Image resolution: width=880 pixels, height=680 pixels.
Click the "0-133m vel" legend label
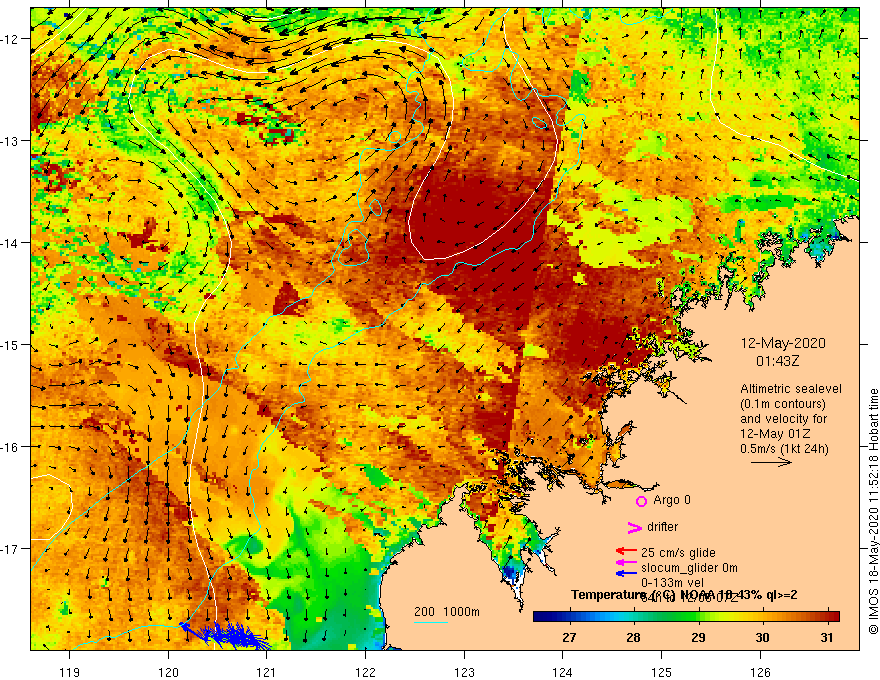point(672,583)
